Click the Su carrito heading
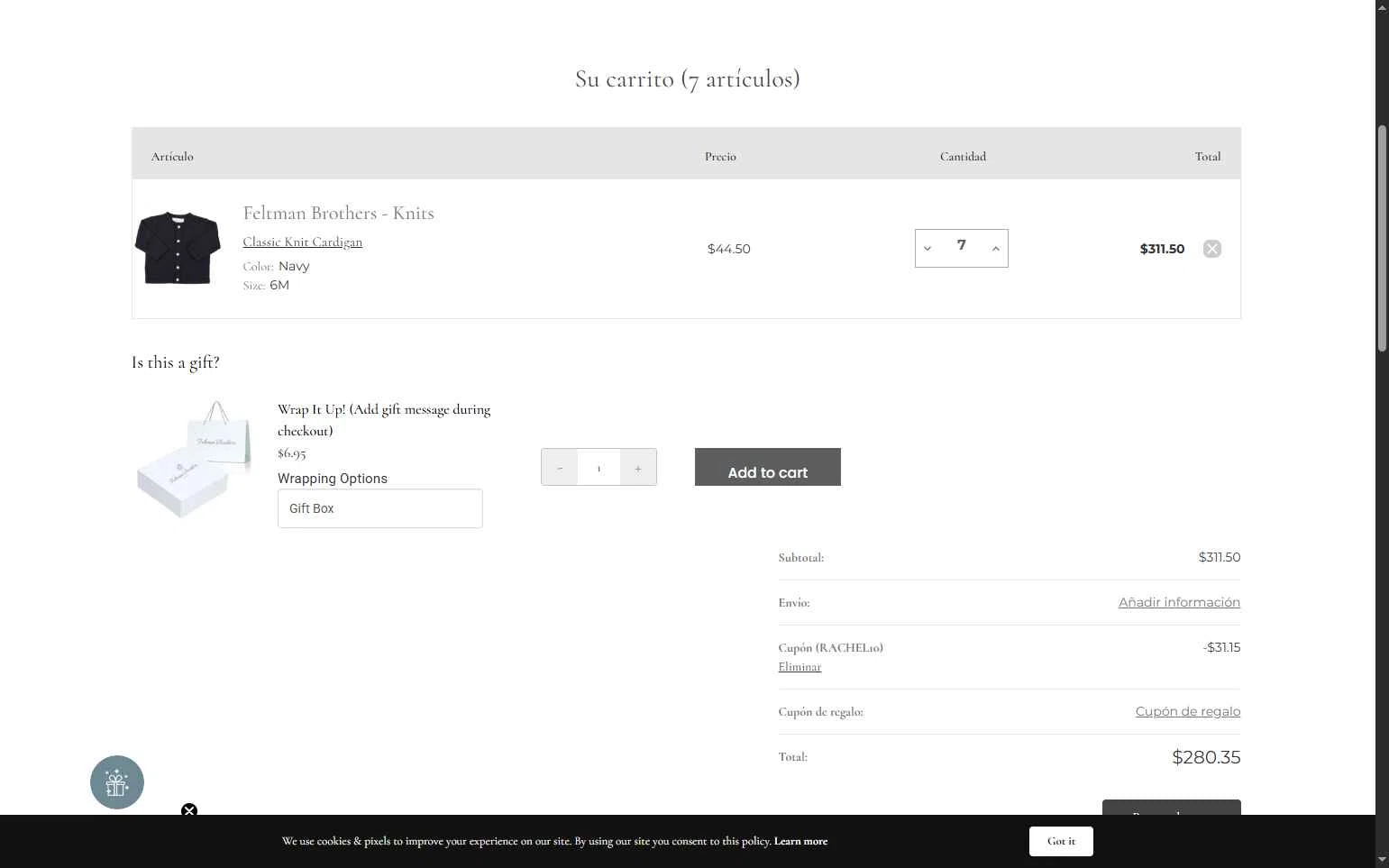Image resolution: width=1389 pixels, height=868 pixels. click(688, 79)
